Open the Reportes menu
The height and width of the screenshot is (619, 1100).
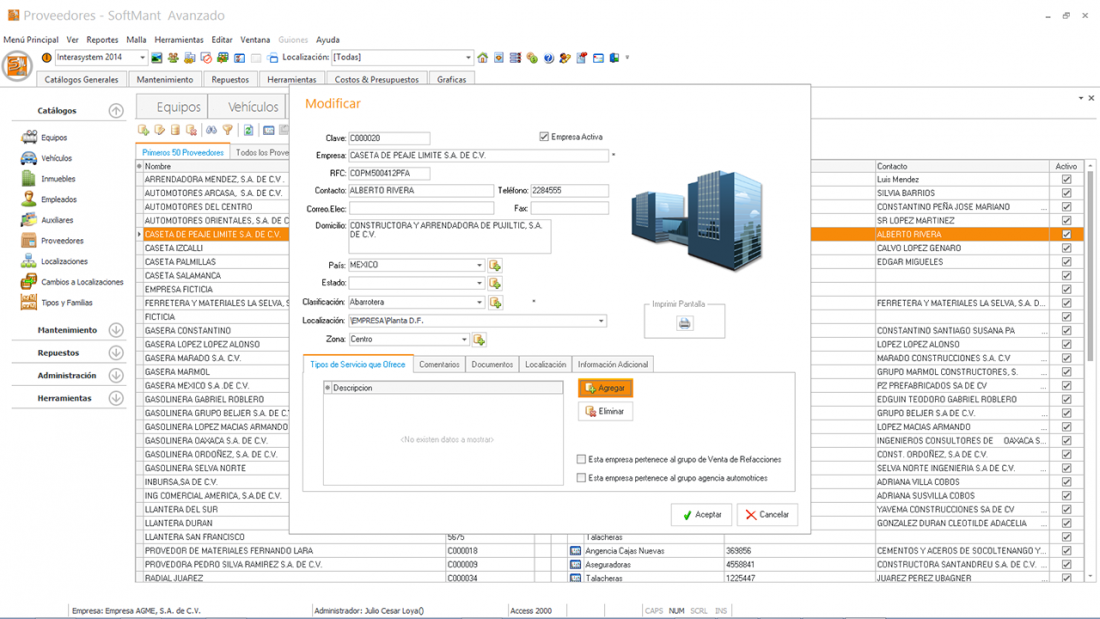pyautogui.click(x=102, y=40)
